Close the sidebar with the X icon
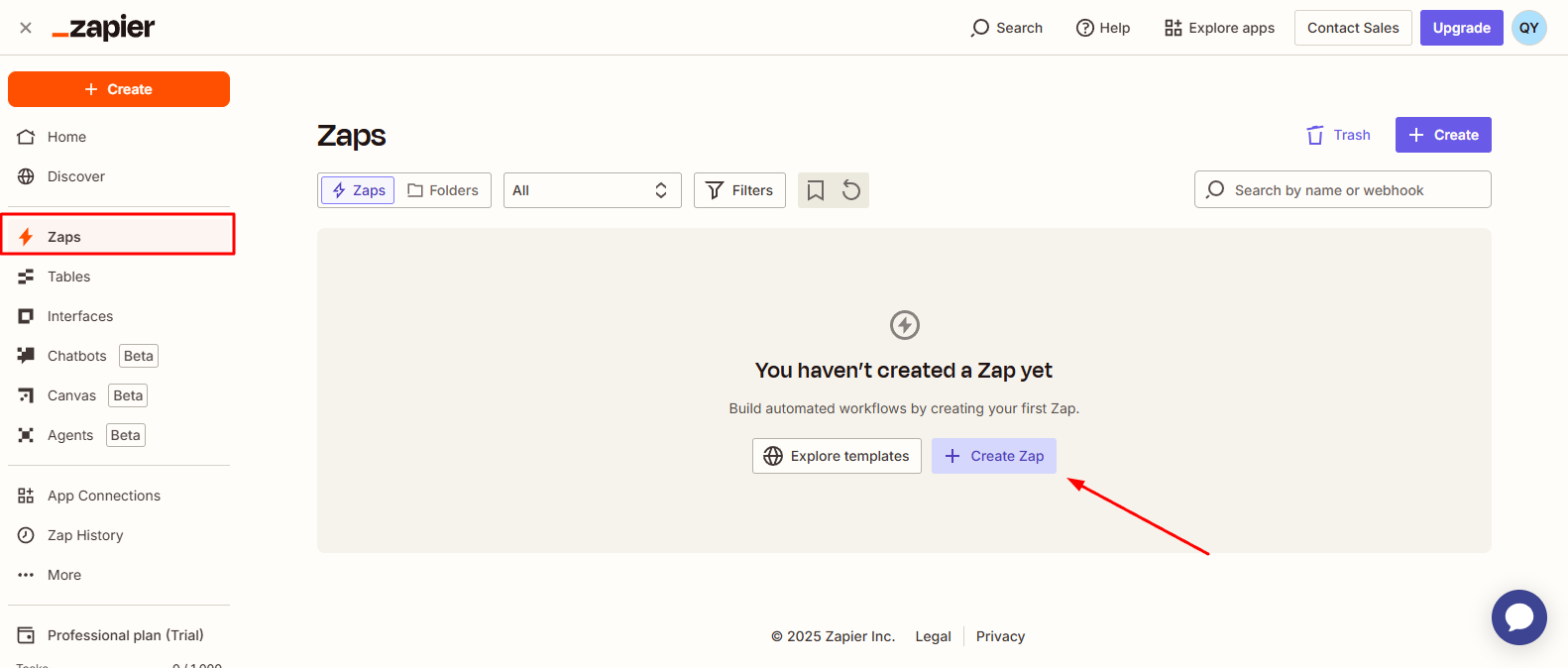This screenshot has height=668, width=1568. point(26,28)
